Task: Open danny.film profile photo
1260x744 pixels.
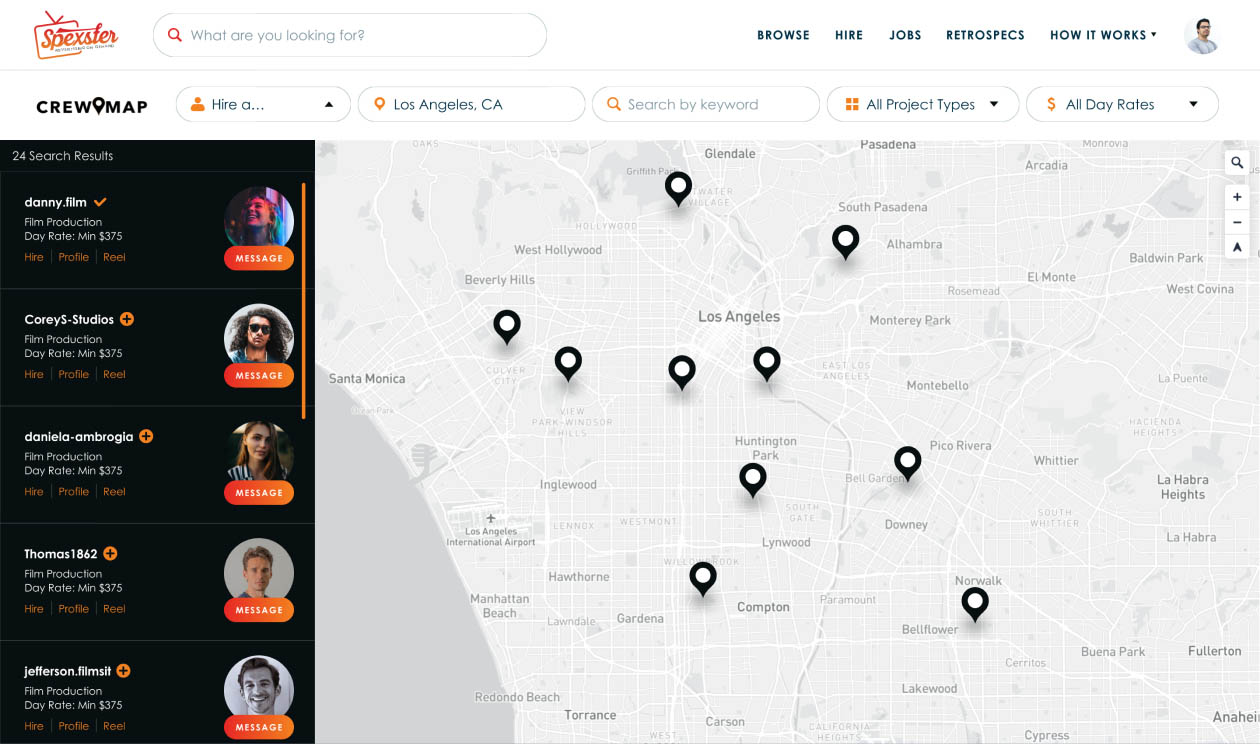Action: 259,218
